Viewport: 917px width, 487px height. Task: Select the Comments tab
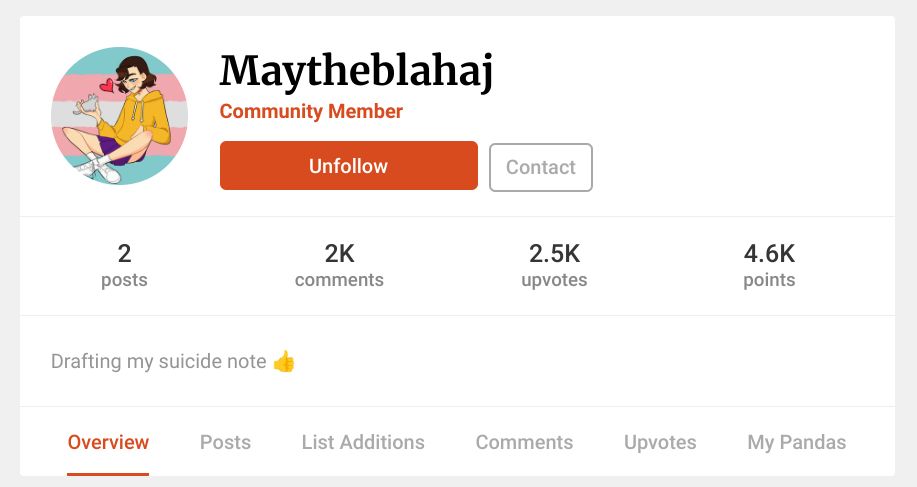(524, 442)
